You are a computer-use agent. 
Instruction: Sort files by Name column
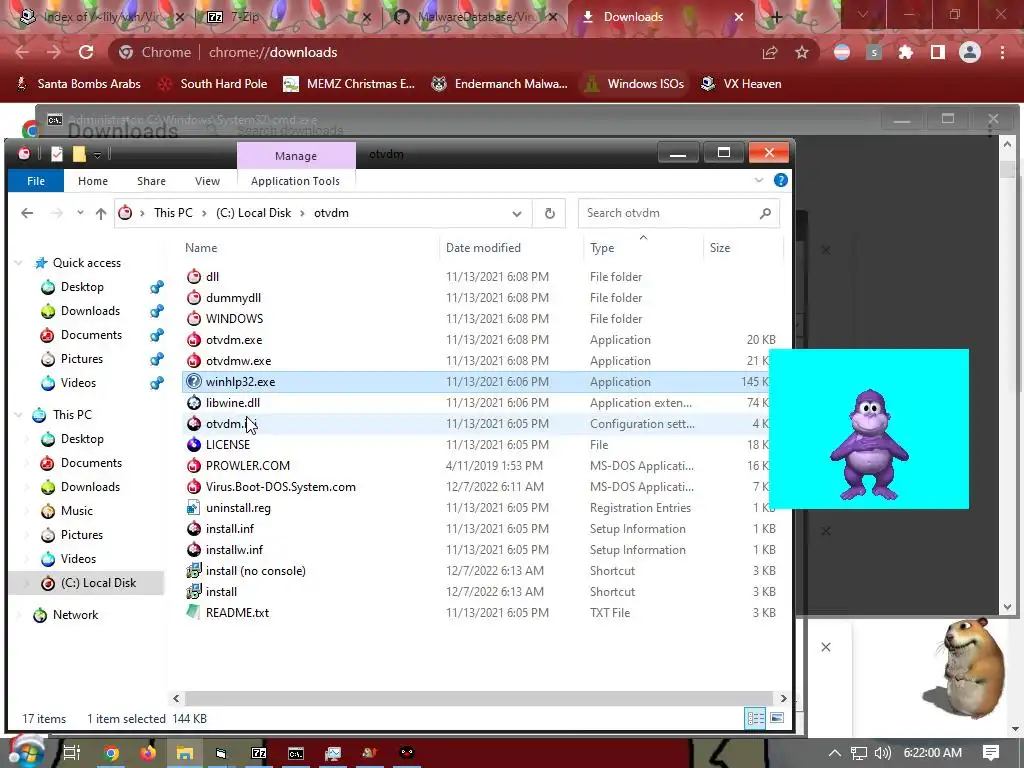click(x=200, y=248)
